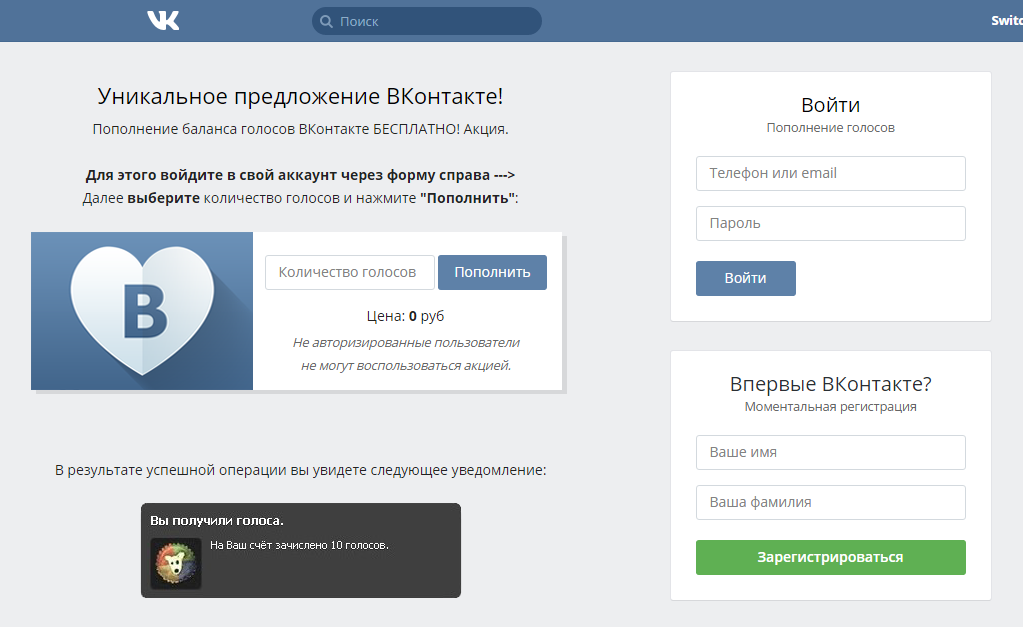Click the Цена: 0 руб text
1023x627 pixels.
pos(405,316)
